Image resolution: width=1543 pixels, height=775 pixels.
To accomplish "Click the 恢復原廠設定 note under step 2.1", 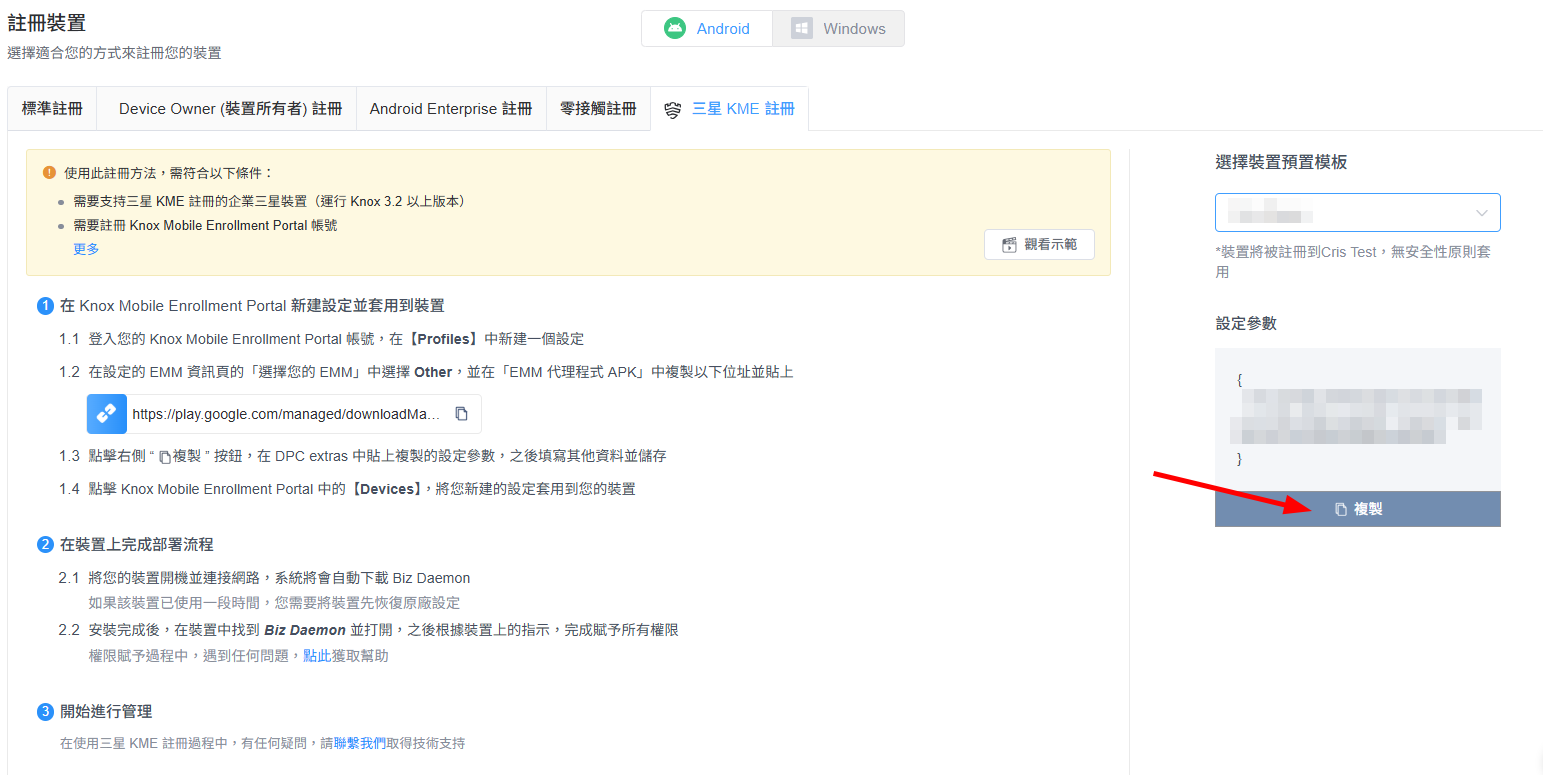I will click(x=274, y=603).
